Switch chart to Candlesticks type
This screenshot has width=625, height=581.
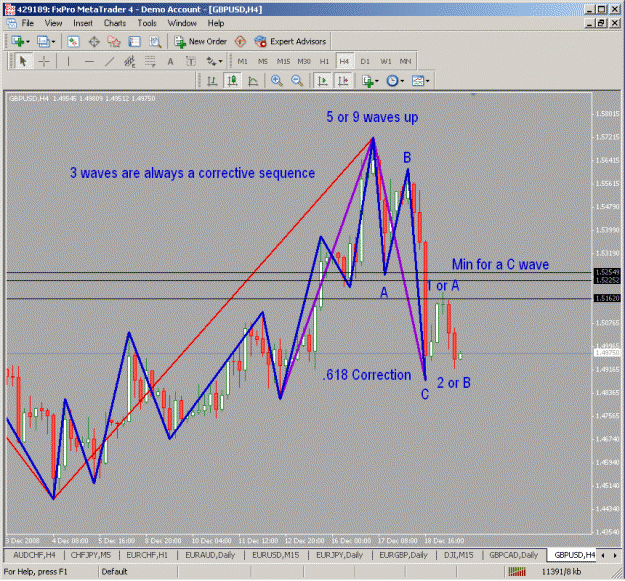coord(232,81)
